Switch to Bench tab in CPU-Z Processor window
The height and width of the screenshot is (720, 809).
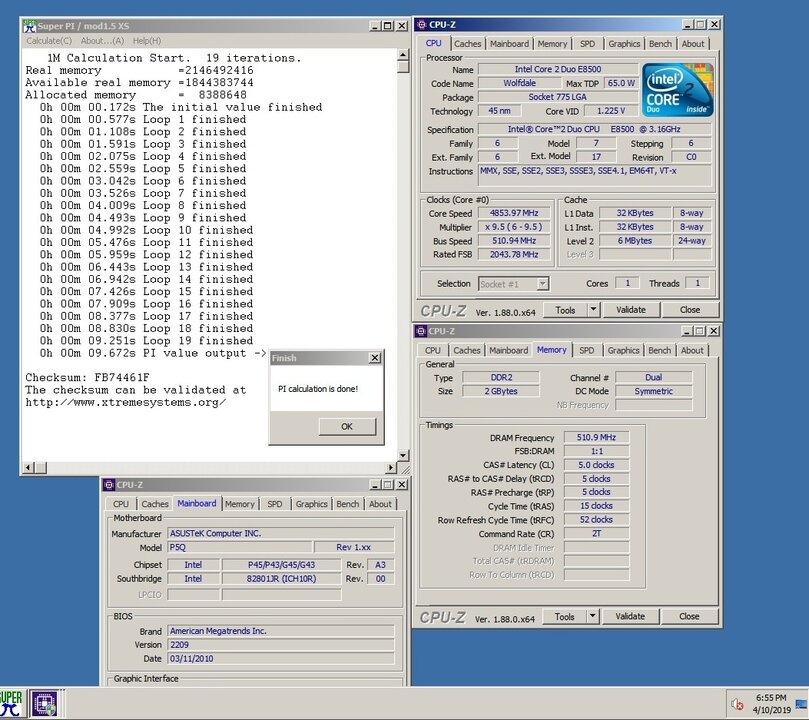660,44
